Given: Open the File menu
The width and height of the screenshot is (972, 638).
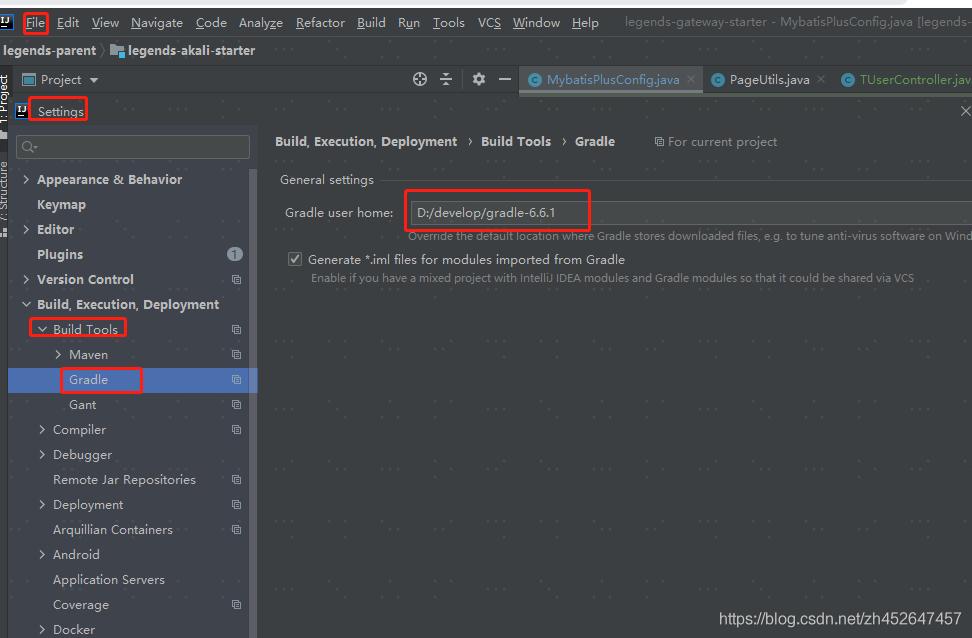Looking at the screenshot, I should [36, 22].
